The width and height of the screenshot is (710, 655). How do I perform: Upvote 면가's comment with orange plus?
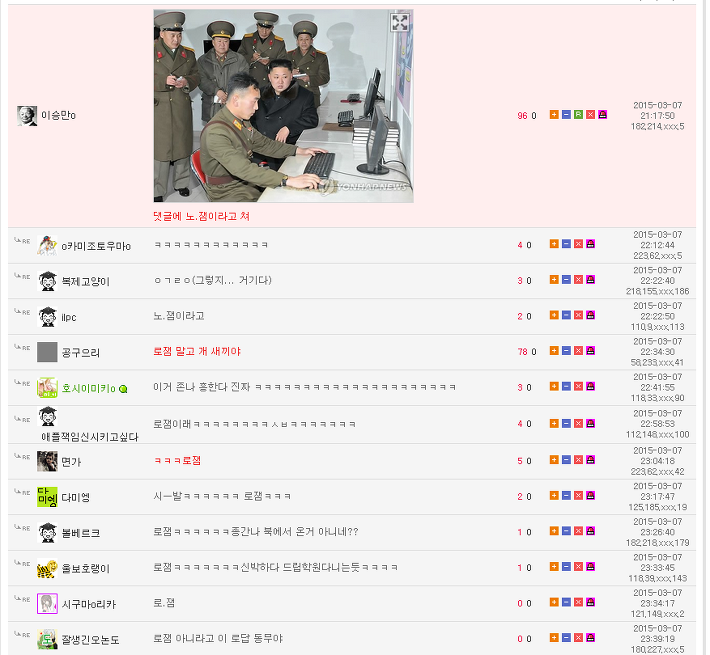coord(554,460)
